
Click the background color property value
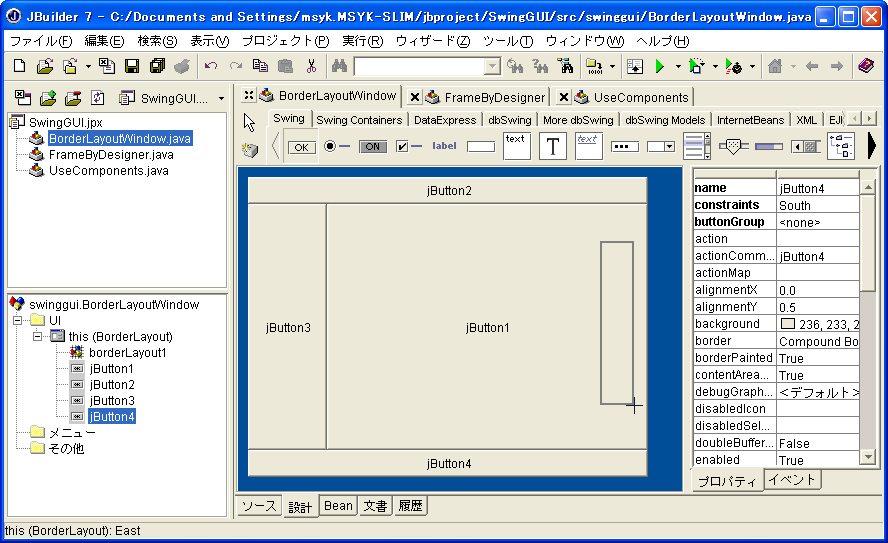click(817, 324)
